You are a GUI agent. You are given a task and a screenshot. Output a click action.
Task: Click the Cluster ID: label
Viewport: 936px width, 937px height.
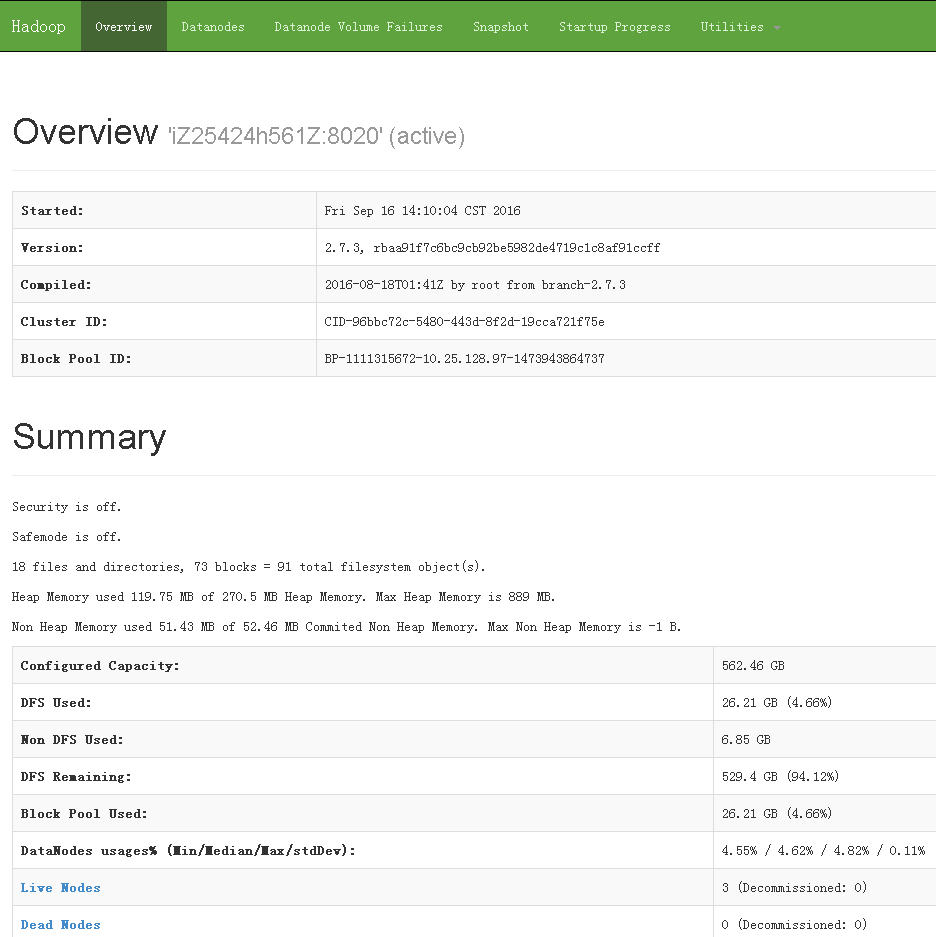pos(64,321)
